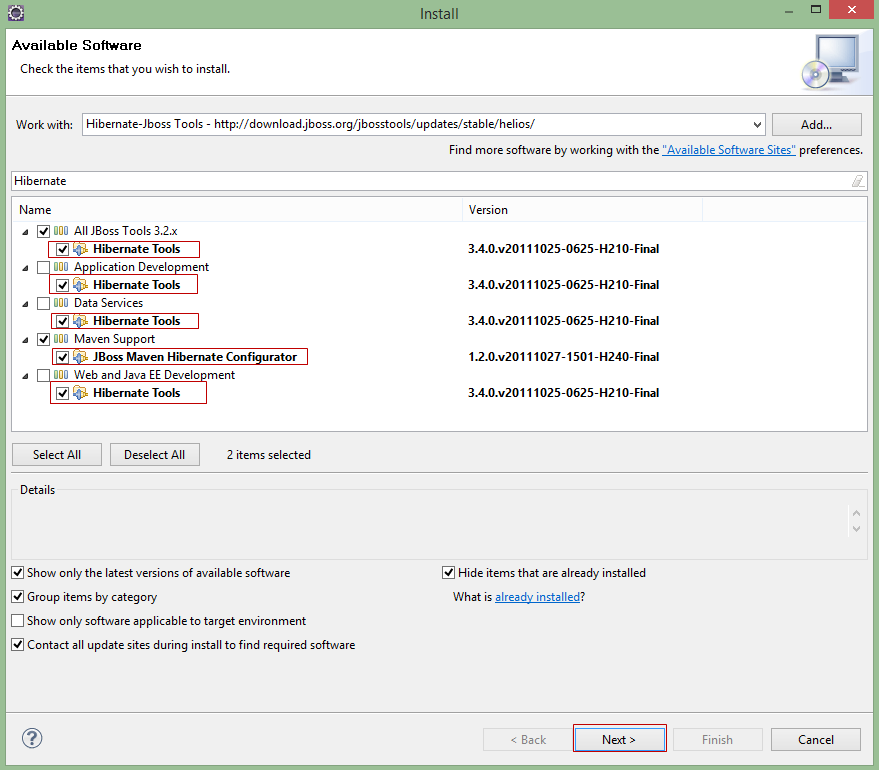Click the Deselect All button
Screen dimensions: 879x770
pos(155,454)
